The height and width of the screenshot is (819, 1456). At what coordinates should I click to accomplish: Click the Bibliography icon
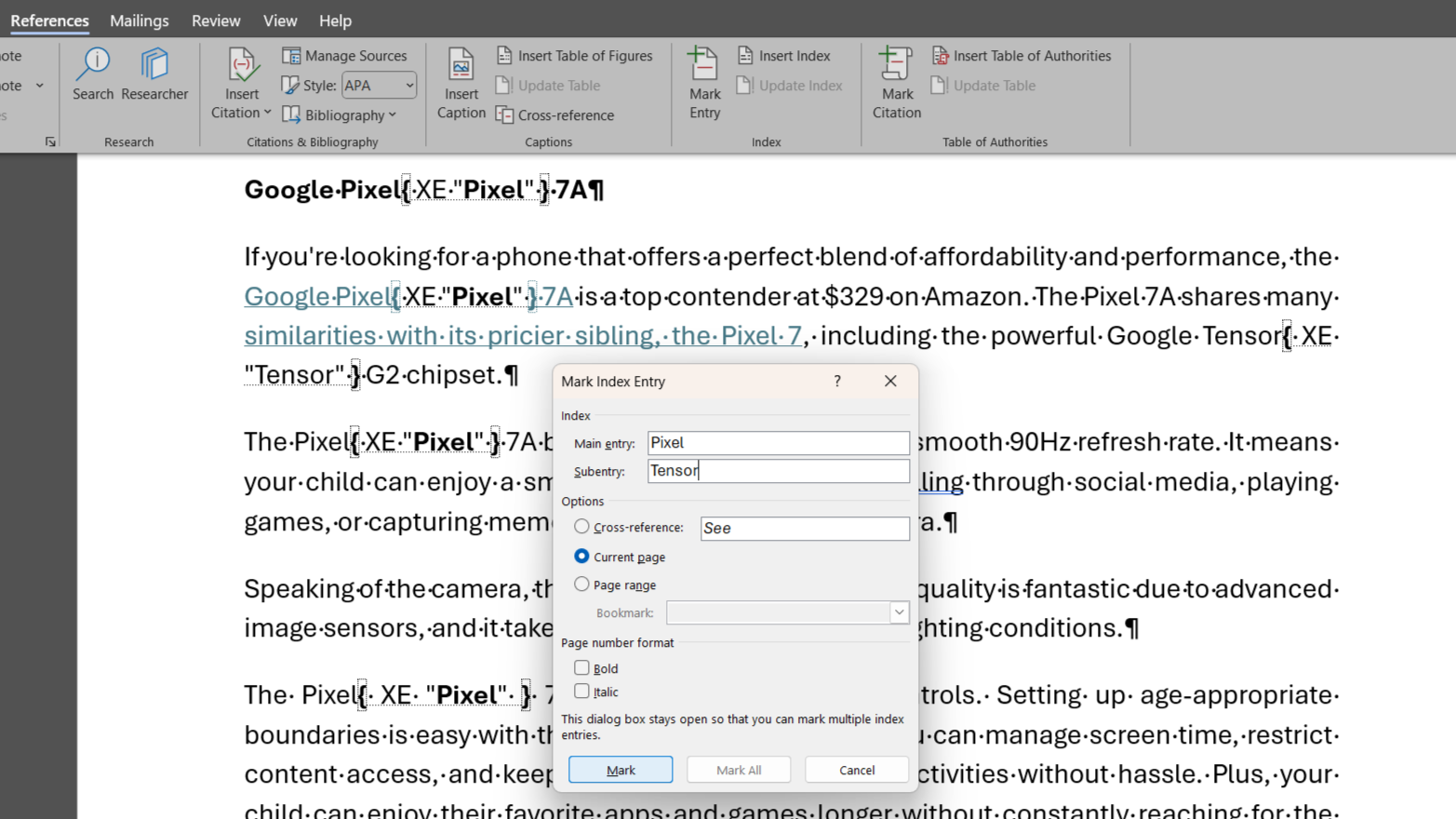tap(291, 115)
